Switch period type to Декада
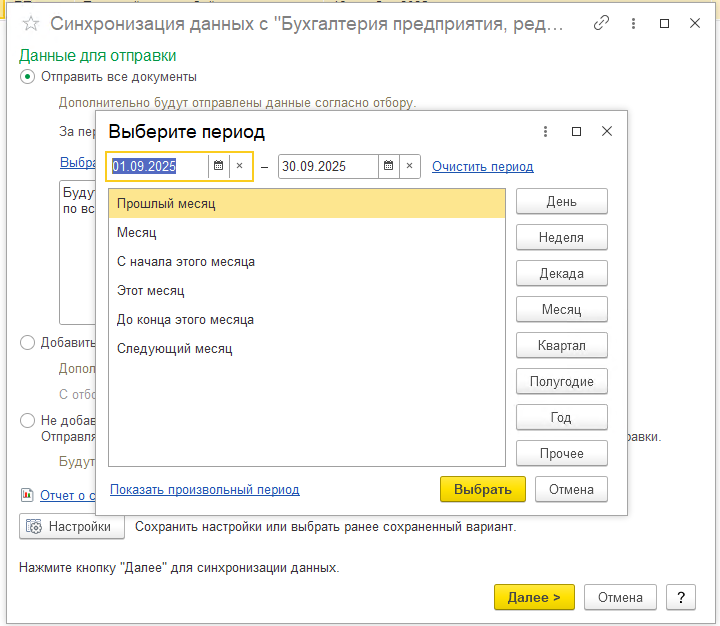This screenshot has width=720, height=626. coord(562,273)
